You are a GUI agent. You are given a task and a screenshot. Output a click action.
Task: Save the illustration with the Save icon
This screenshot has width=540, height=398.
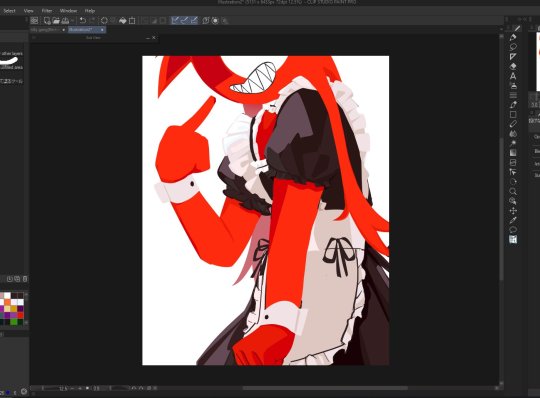[x=65, y=21]
